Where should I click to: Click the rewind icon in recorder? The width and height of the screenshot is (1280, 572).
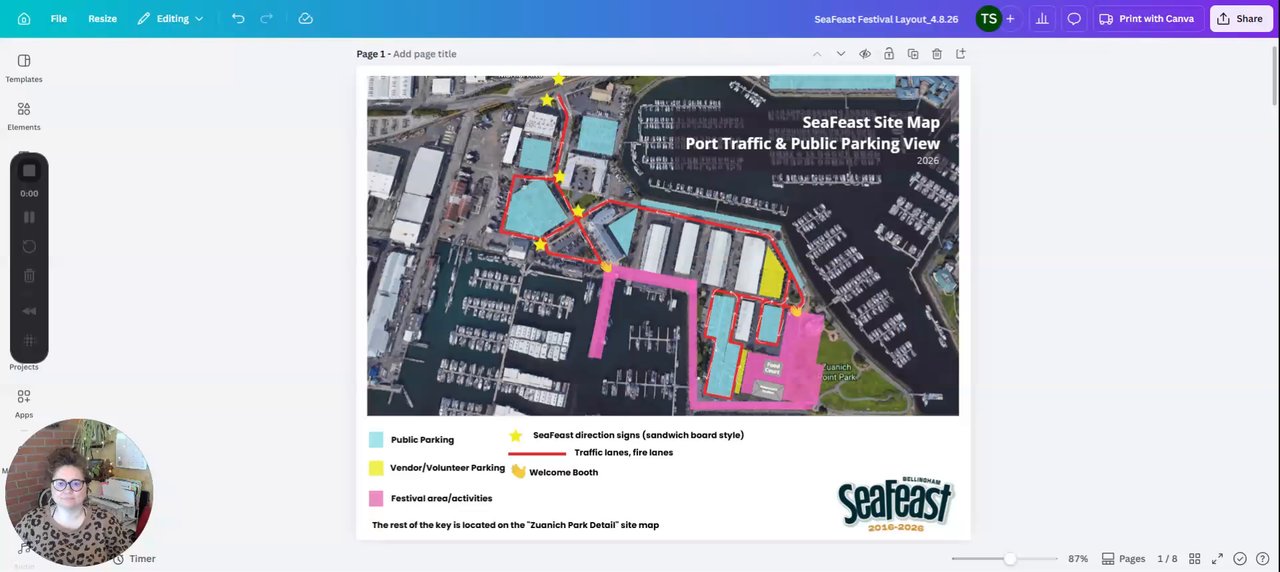coord(29,311)
